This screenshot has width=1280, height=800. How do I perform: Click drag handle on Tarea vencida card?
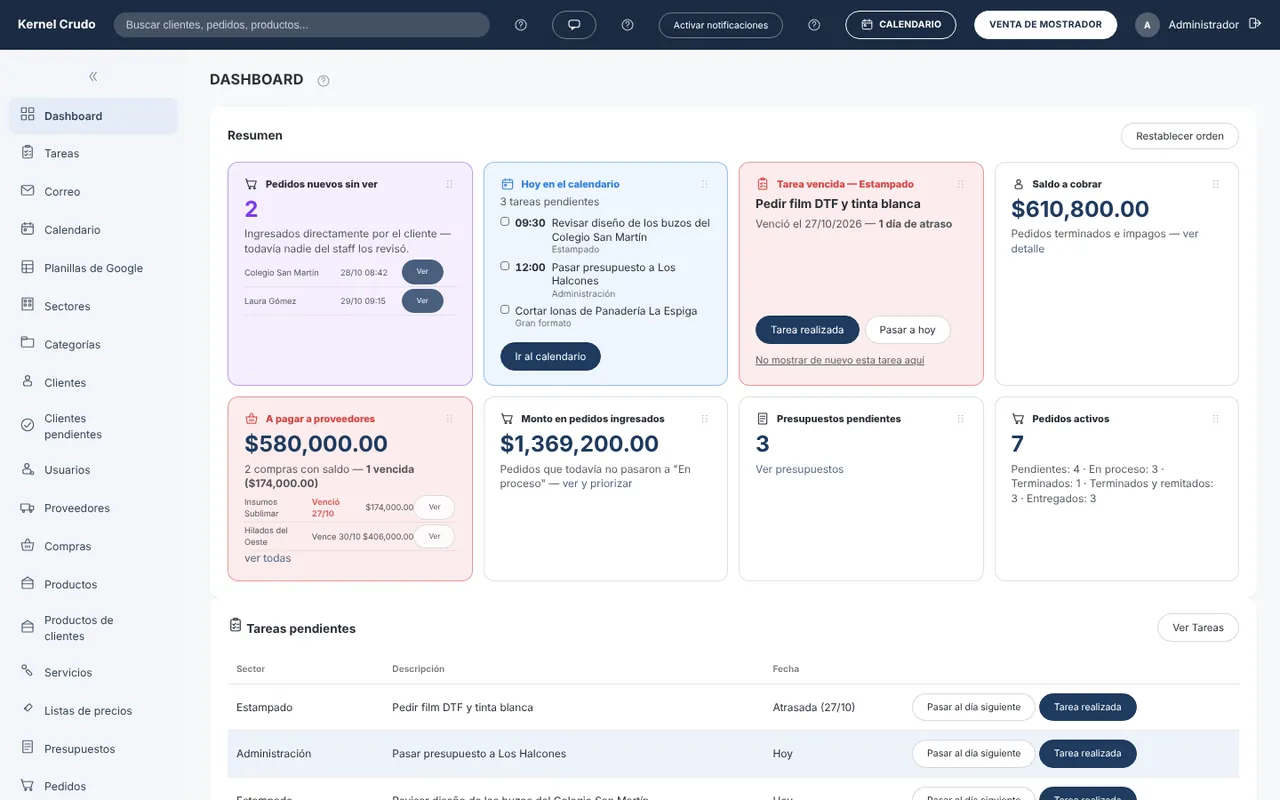961,184
